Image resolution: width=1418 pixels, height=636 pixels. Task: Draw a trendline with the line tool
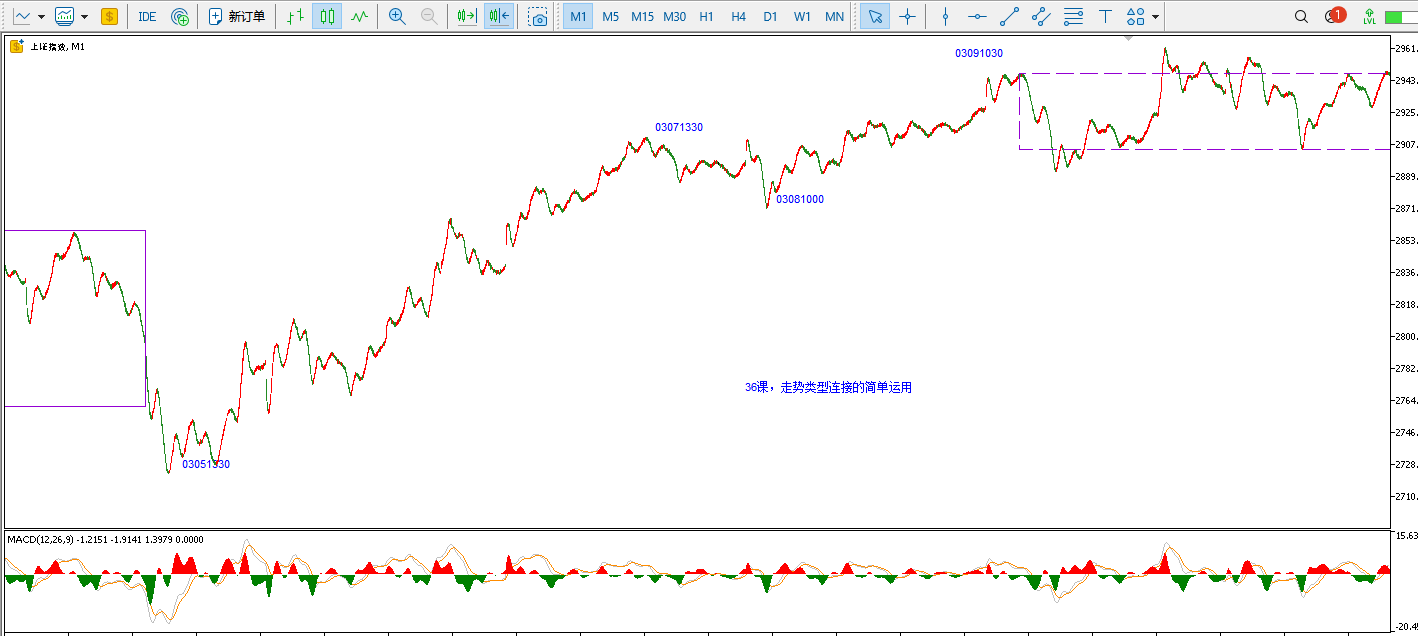pyautogui.click(x=1009, y=16)
